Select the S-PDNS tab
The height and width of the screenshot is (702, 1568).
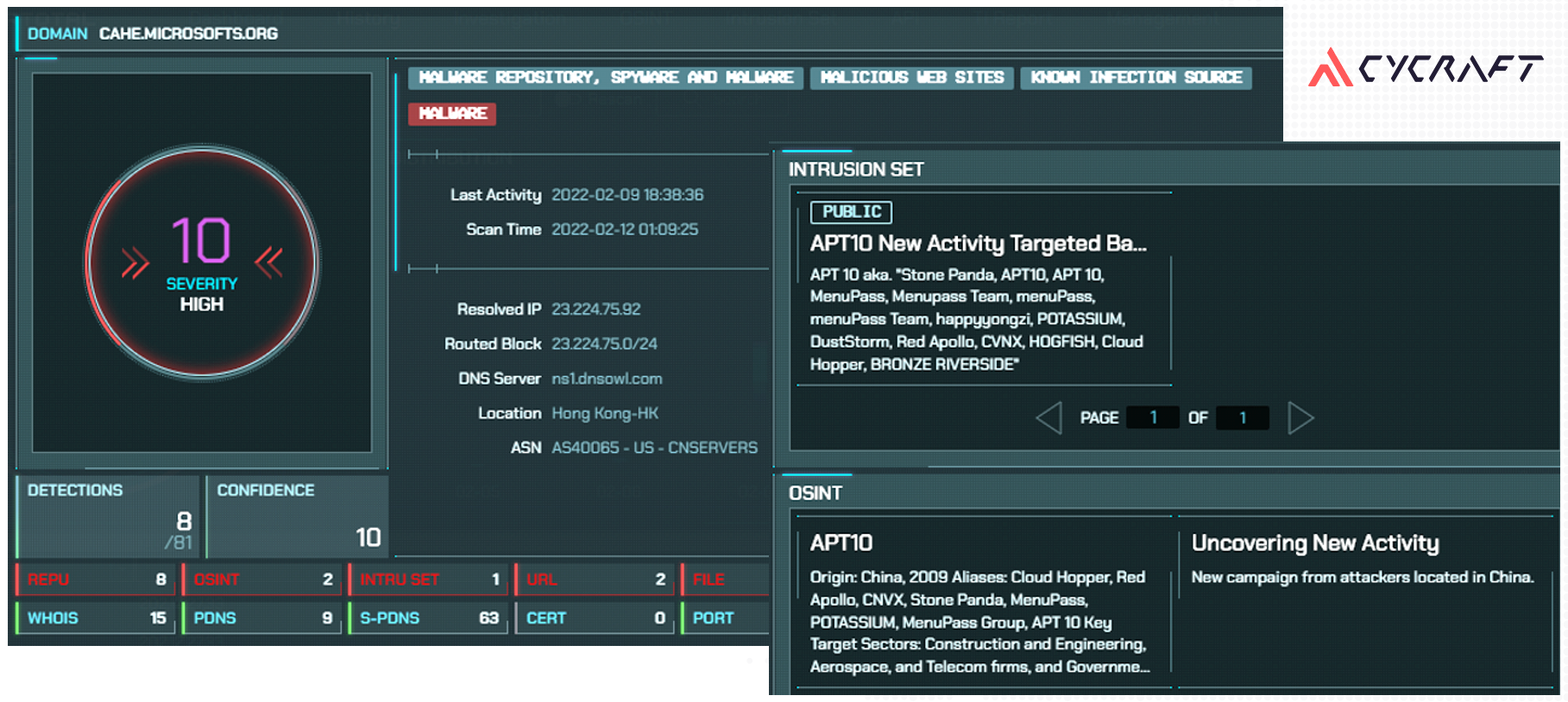pyautogui.click(x=429, y=618)
